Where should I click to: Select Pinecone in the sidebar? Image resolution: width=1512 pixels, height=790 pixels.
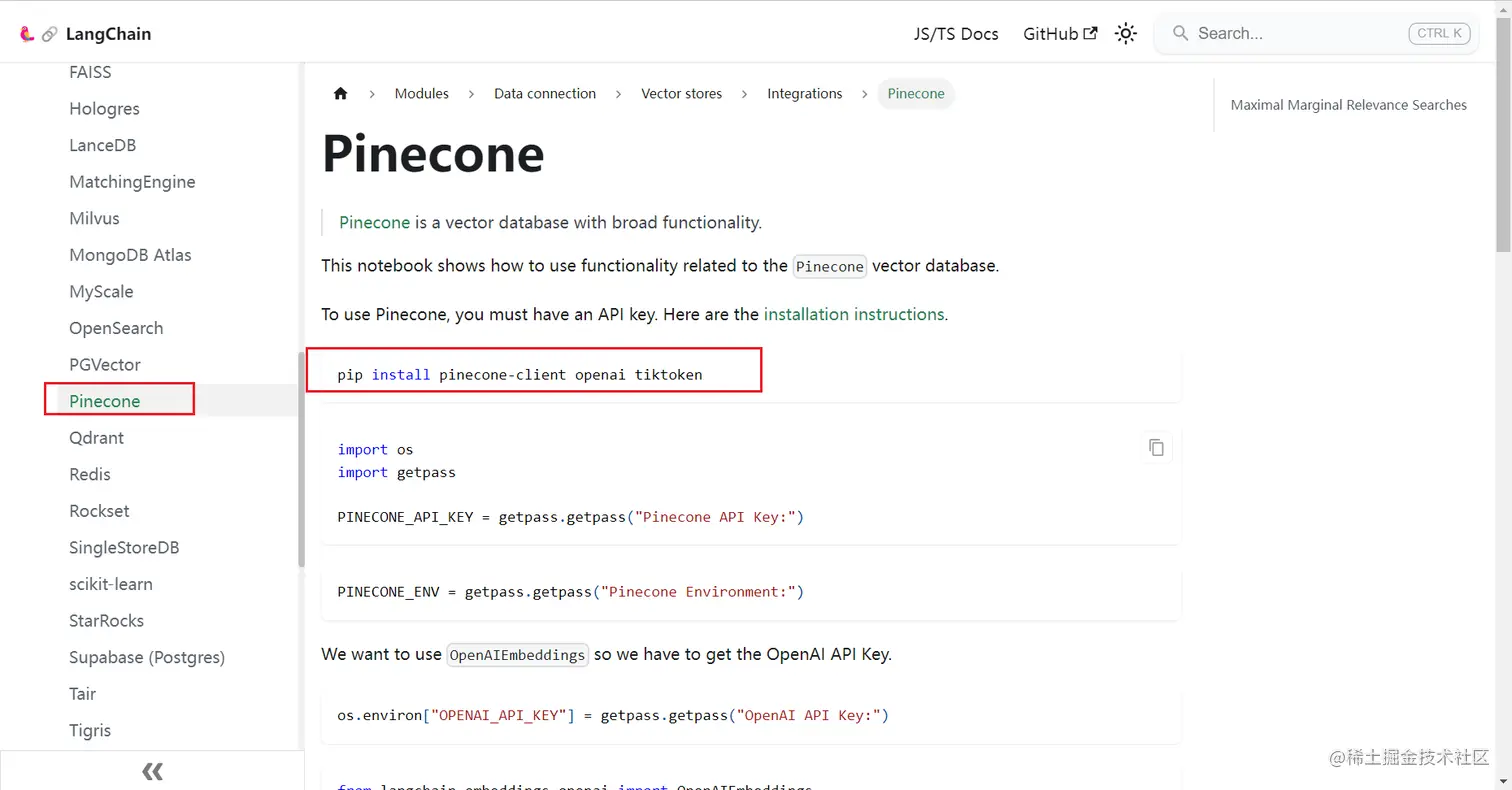point(105,401)
